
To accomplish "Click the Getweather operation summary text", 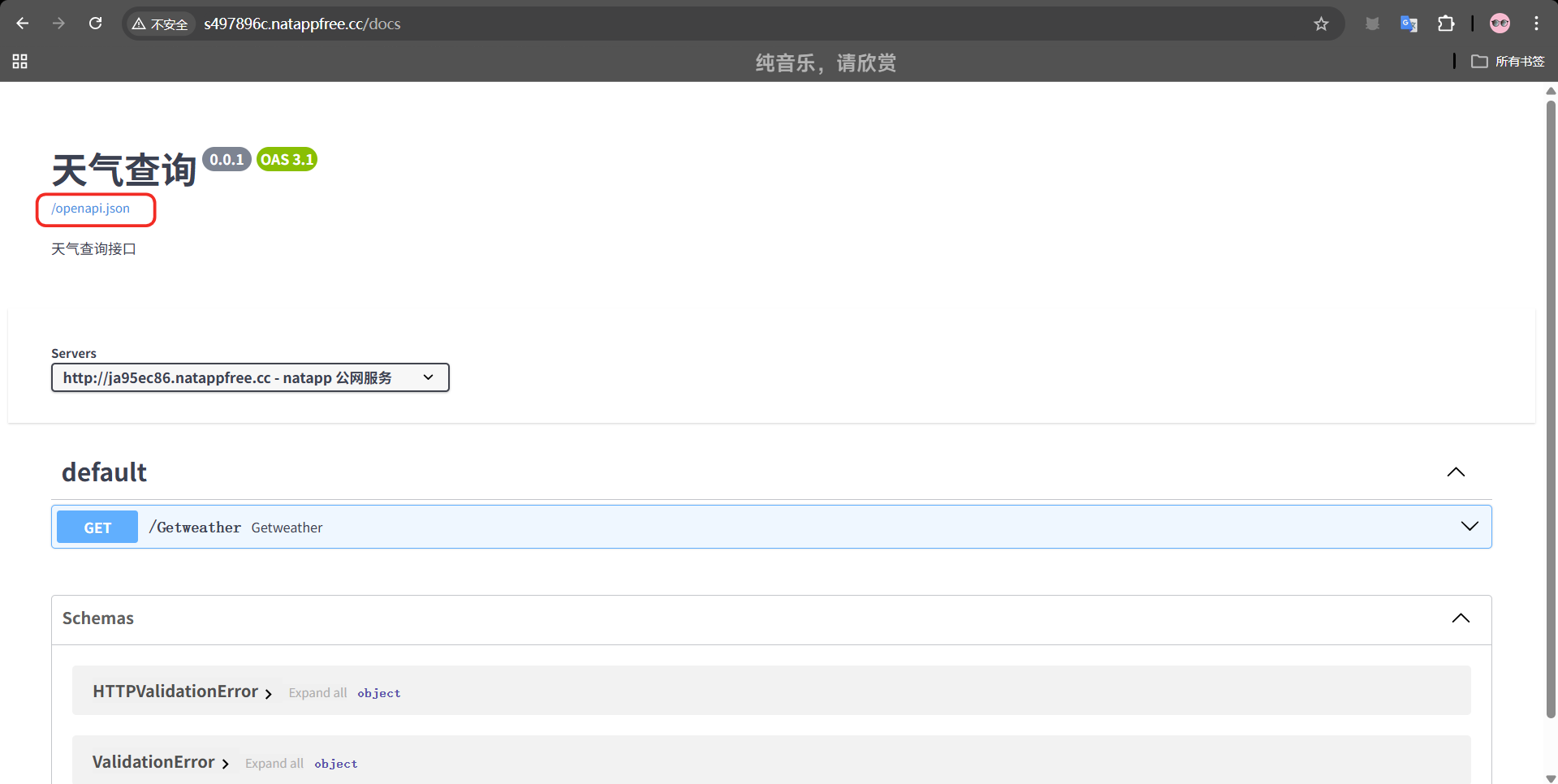I will pos(287,528).
